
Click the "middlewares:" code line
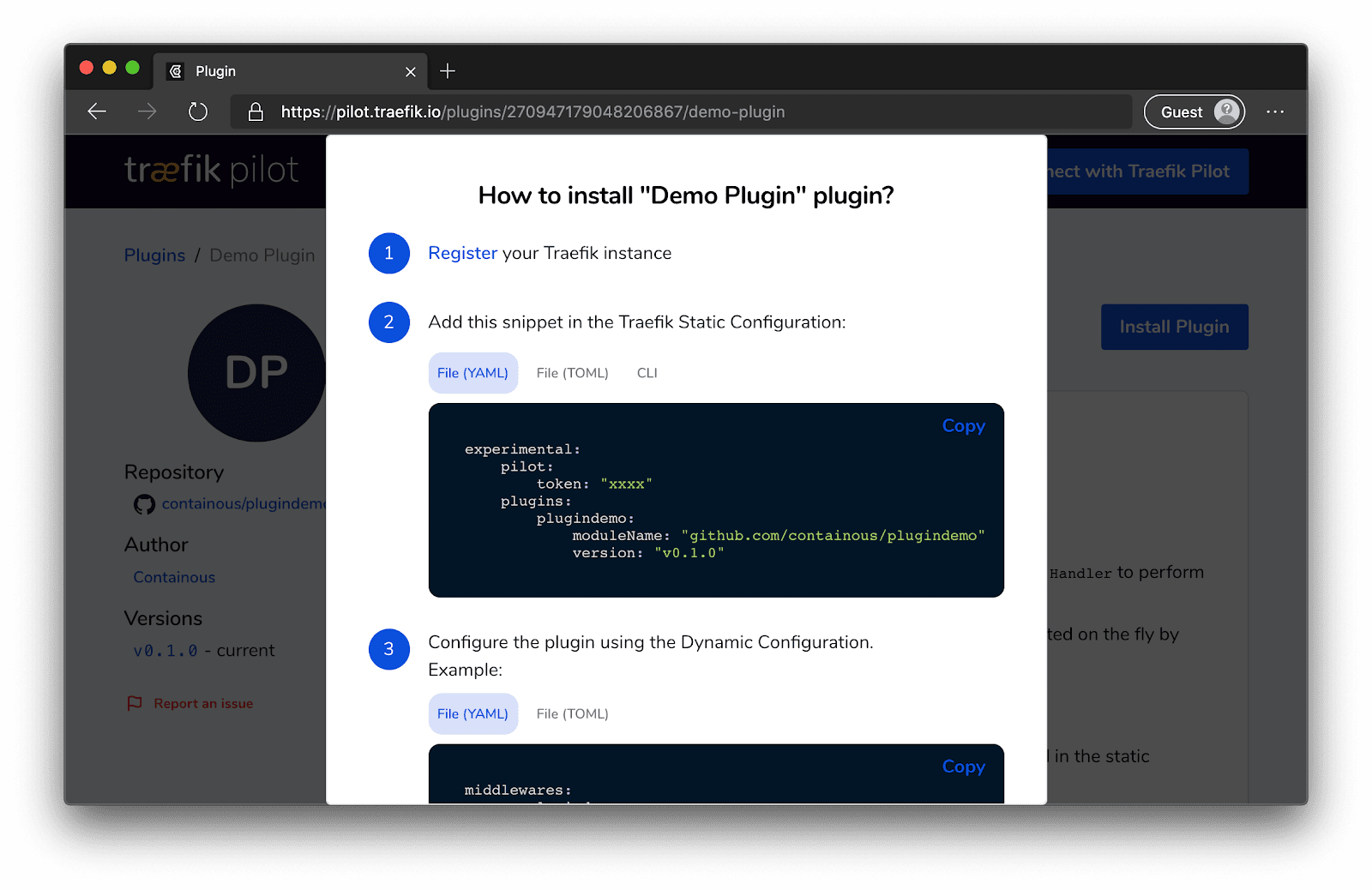pyautogui.click(x=518, y=790)
